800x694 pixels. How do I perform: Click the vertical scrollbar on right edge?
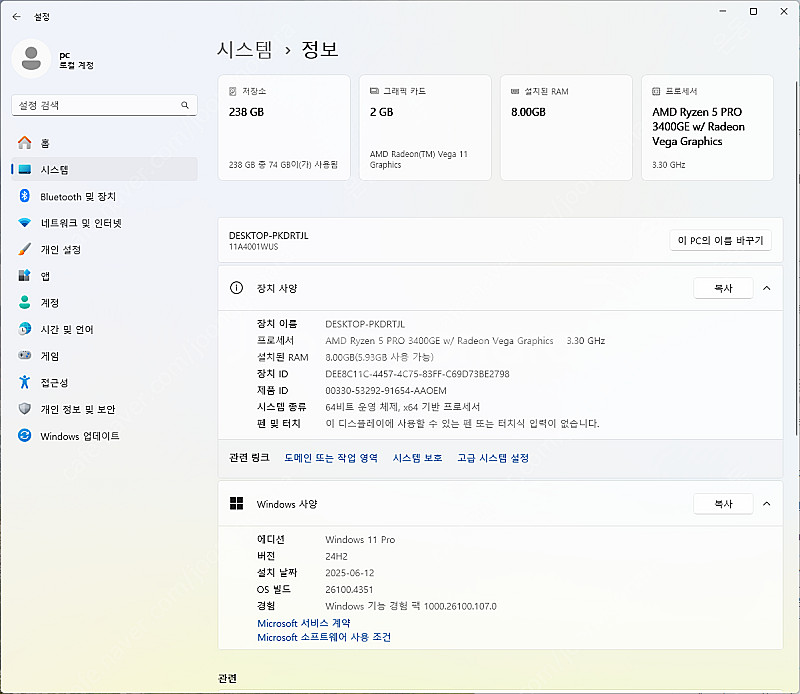pos(796,258)
